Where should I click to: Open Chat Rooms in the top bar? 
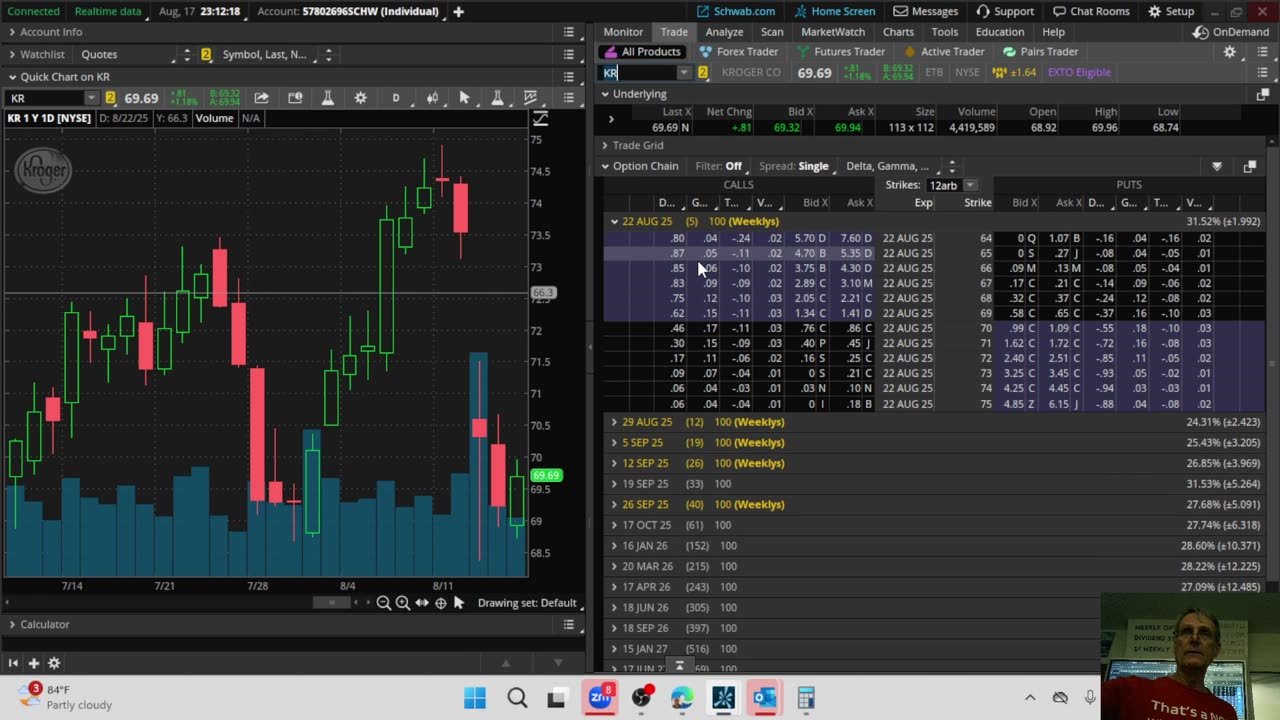point(1093,11)
